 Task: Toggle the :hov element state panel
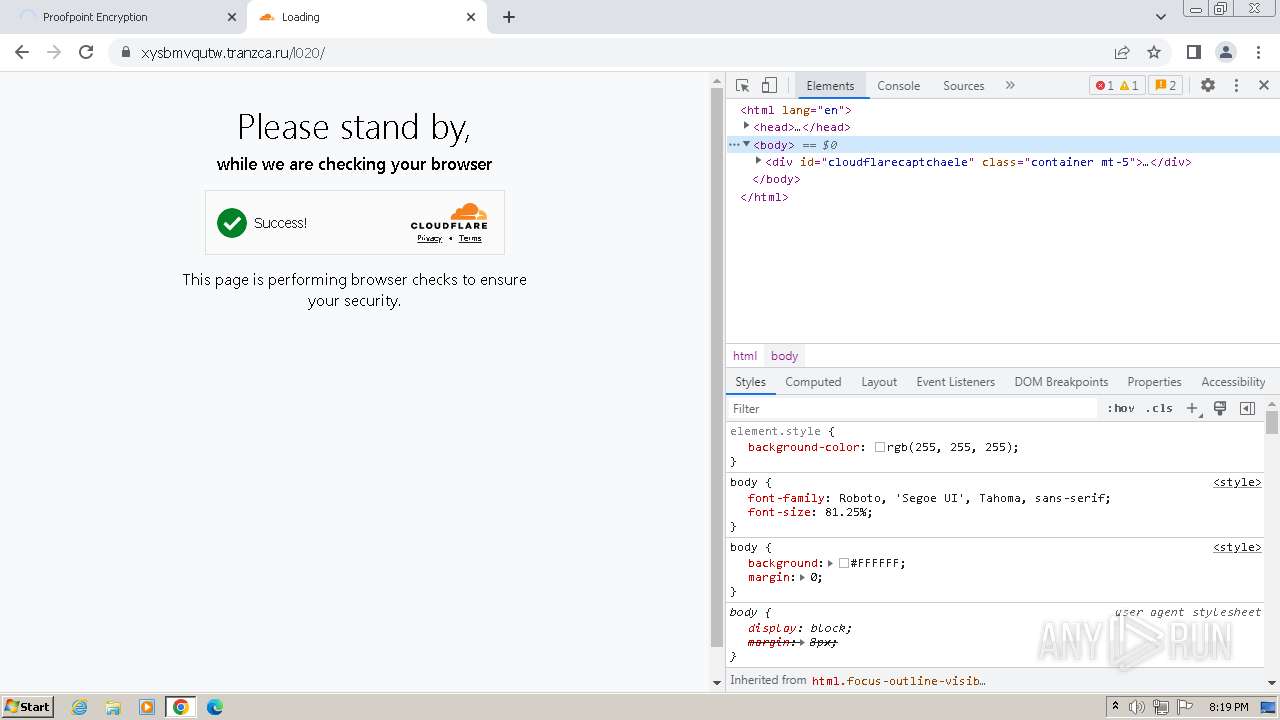[x=1121, y=408]
